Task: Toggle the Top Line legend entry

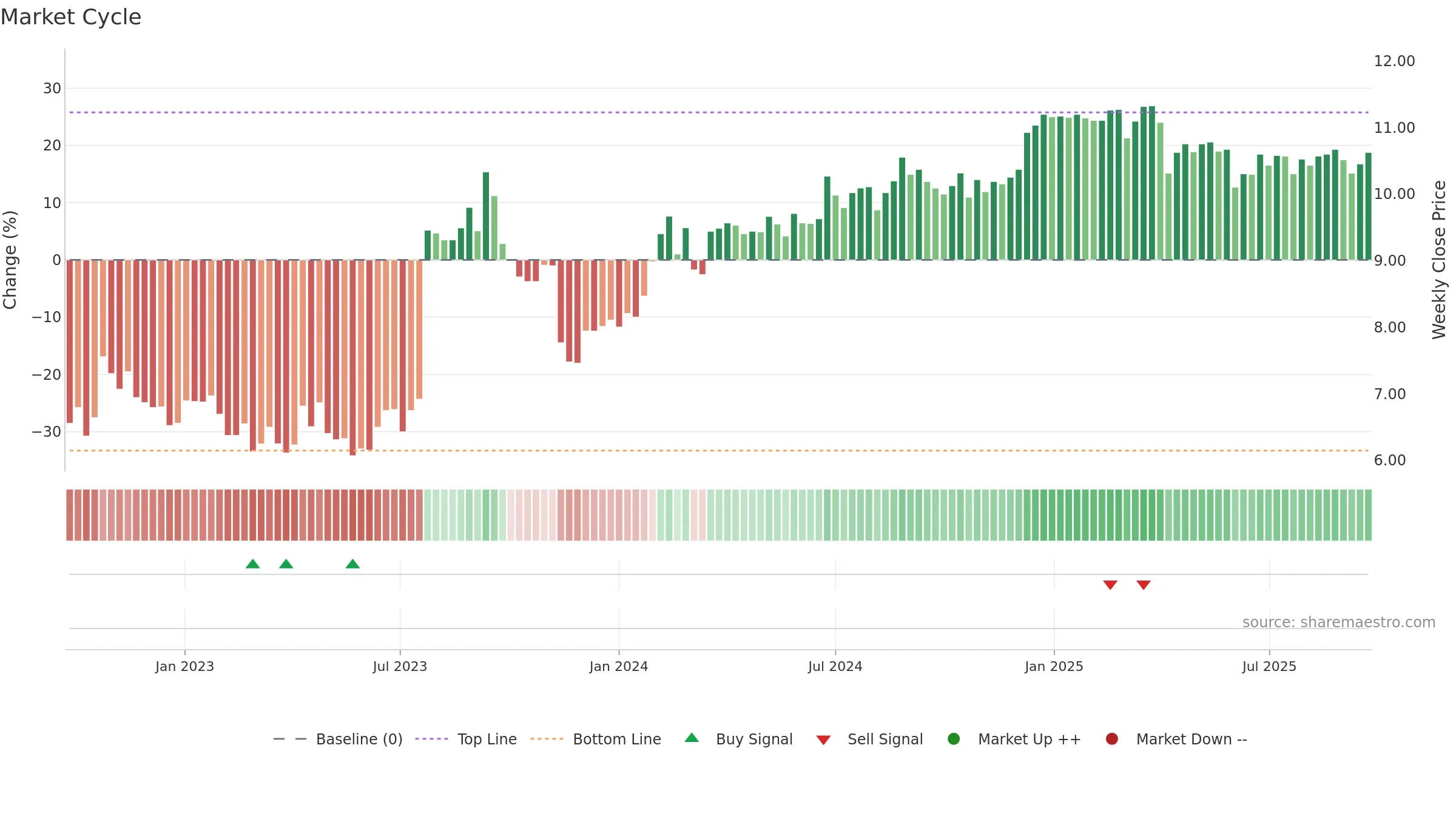Action: tap(466, 739)
